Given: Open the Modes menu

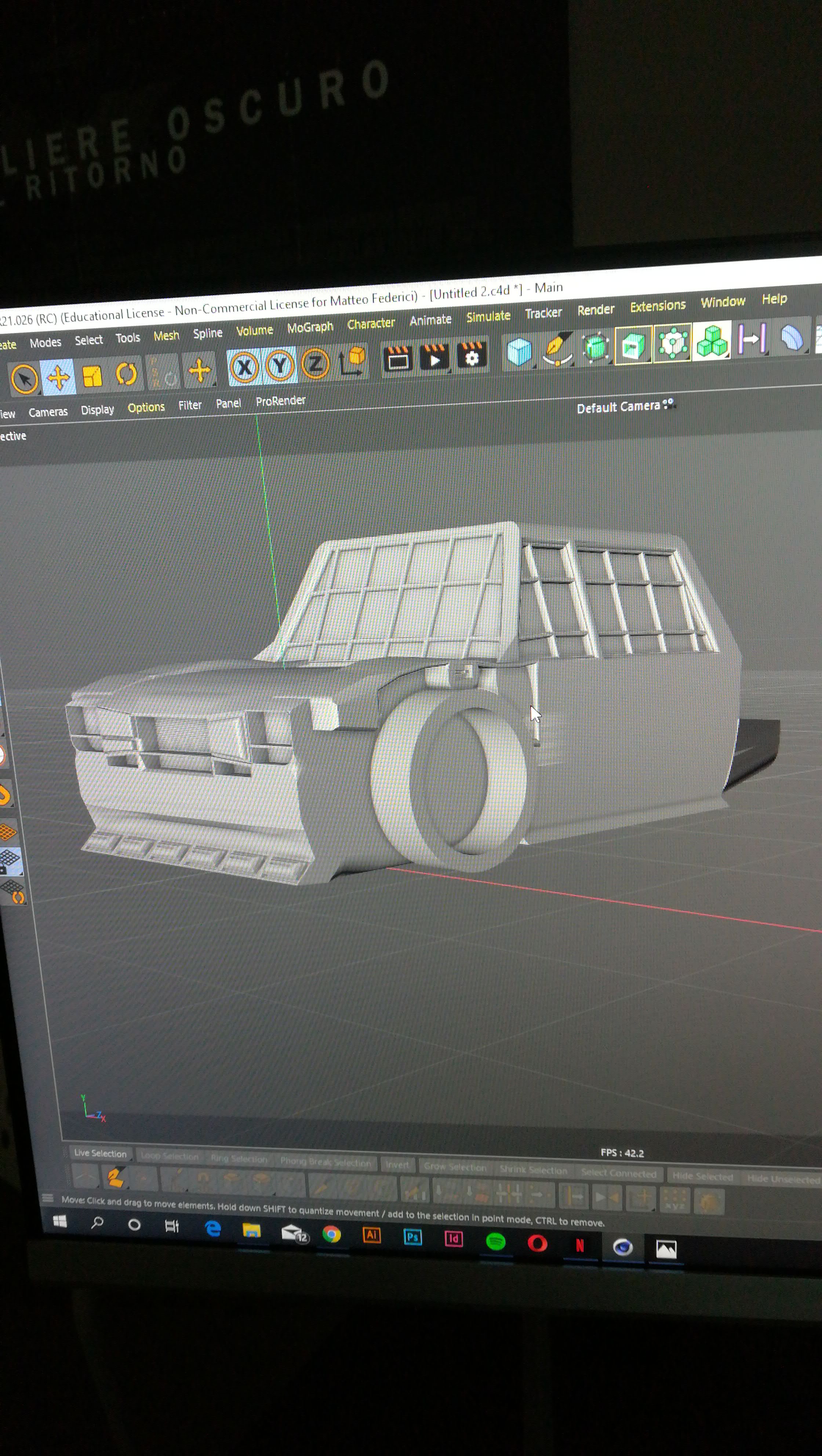Looking at the screenshot, I should pos(45,342).
